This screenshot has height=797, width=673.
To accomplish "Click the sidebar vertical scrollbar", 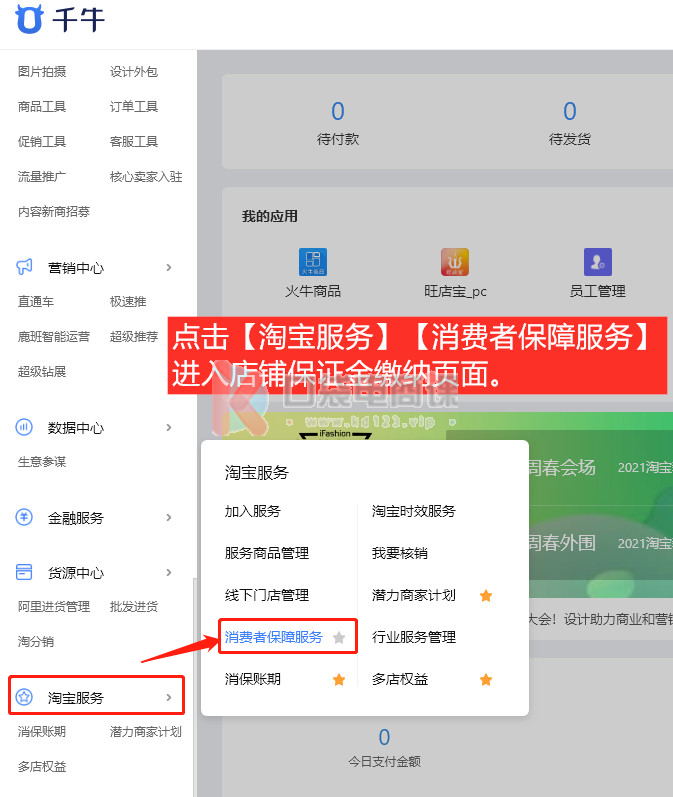I will click(194, 687).
